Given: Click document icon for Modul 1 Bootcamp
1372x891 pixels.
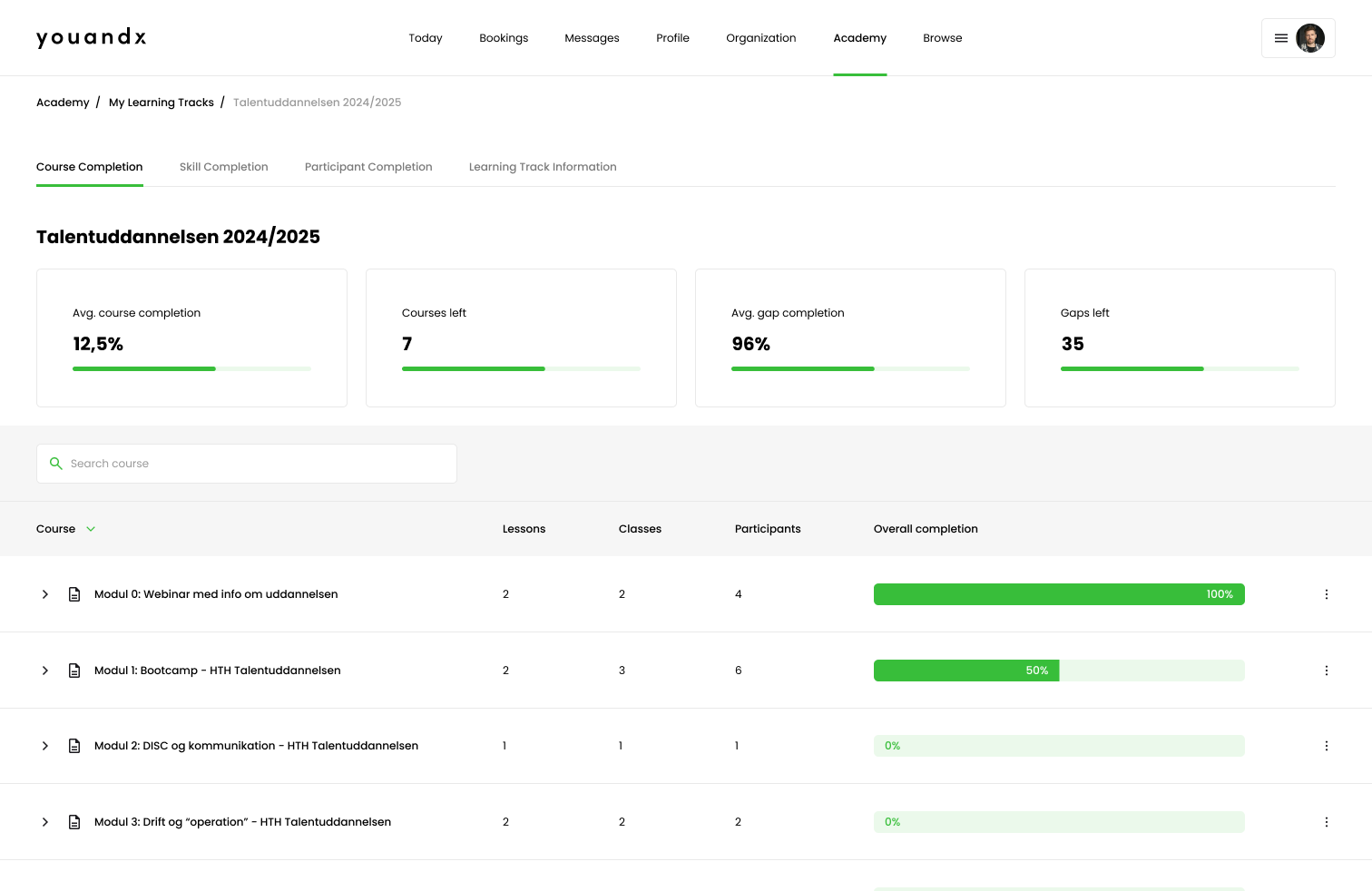Looking at the screenshot, I should (x=74, y=671).
